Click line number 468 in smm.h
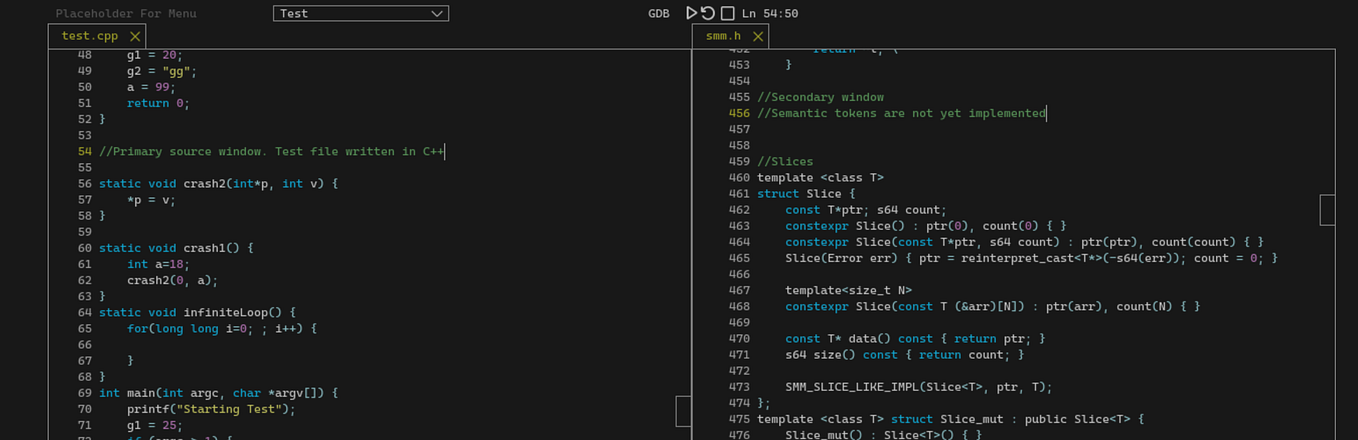This screenshot has height=440, width=1358. point(739,306)
